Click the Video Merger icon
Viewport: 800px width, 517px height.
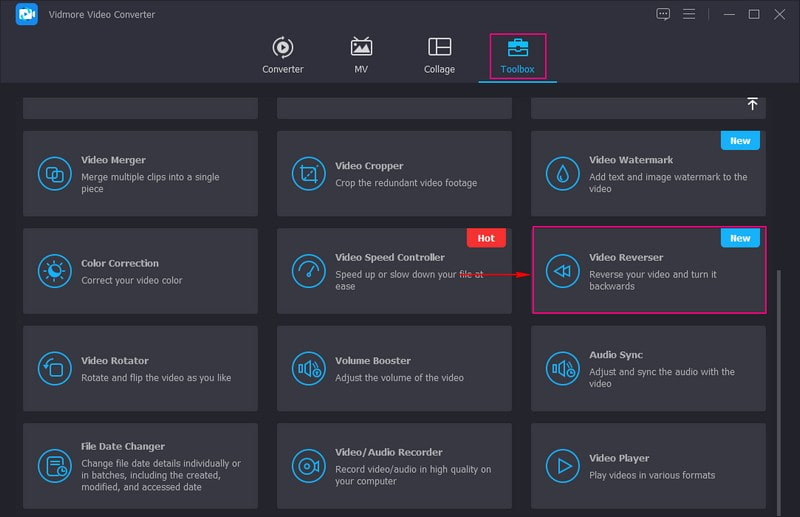(x=55, y=174)
